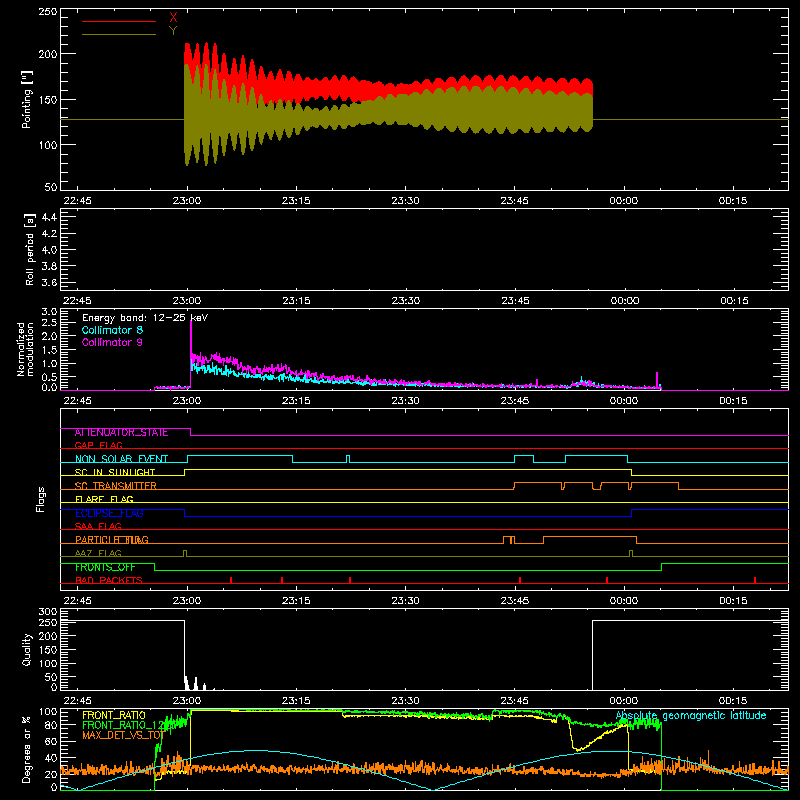Click the 00:00 label under Pointing panel
800x800 pixels.
click(x=623, y=201)
